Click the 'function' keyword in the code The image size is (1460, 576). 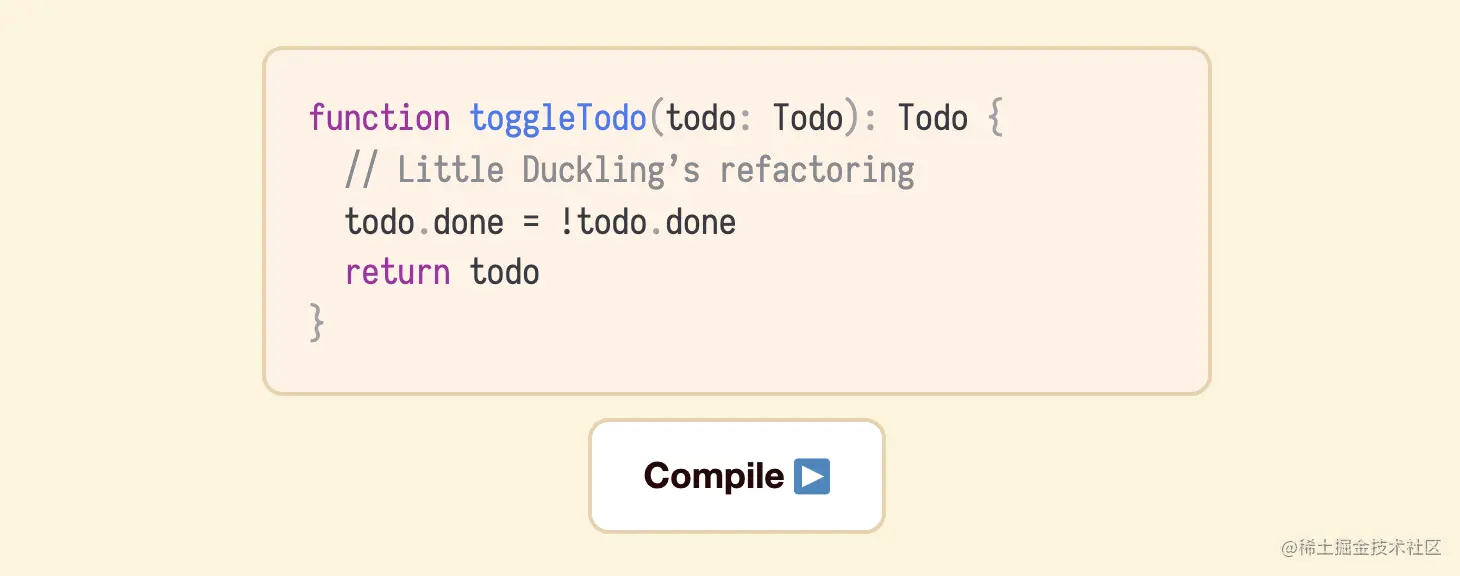pos(379,118)
